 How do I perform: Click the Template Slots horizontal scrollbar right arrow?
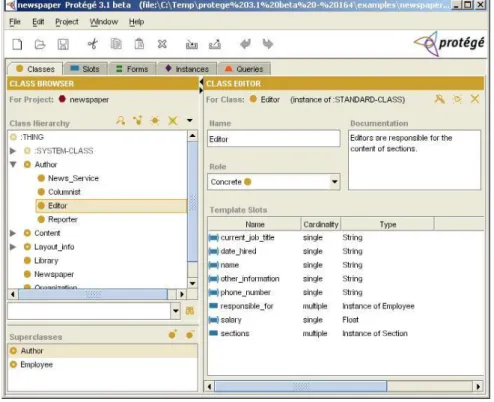point(478,387)
